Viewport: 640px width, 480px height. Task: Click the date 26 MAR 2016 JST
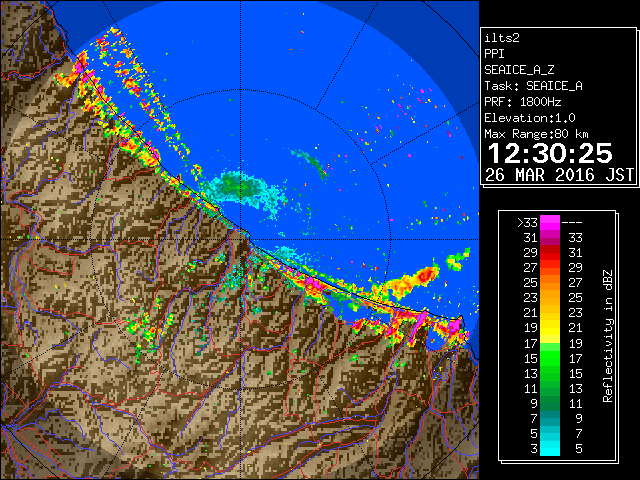tap(560, 175)
